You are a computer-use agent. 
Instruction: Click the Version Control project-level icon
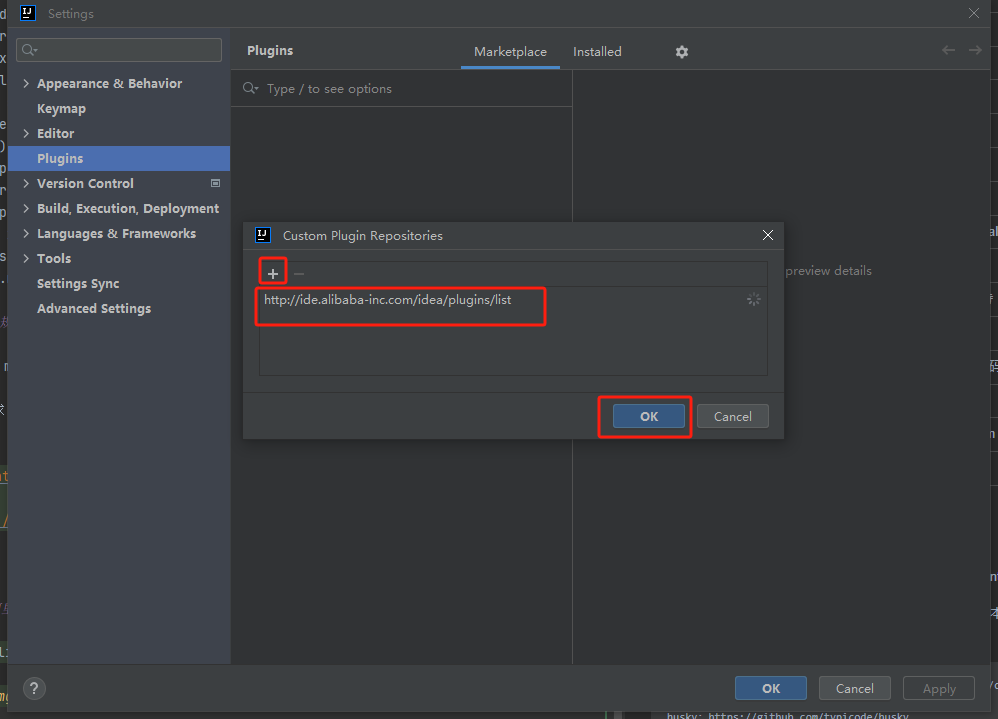click(x=215, y=184)
